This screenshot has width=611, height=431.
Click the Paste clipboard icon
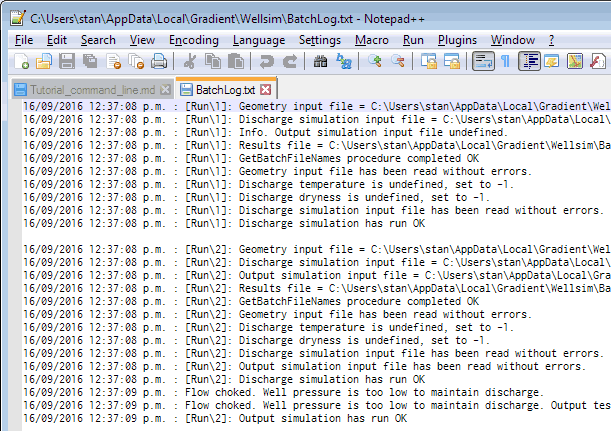point(236,61)
